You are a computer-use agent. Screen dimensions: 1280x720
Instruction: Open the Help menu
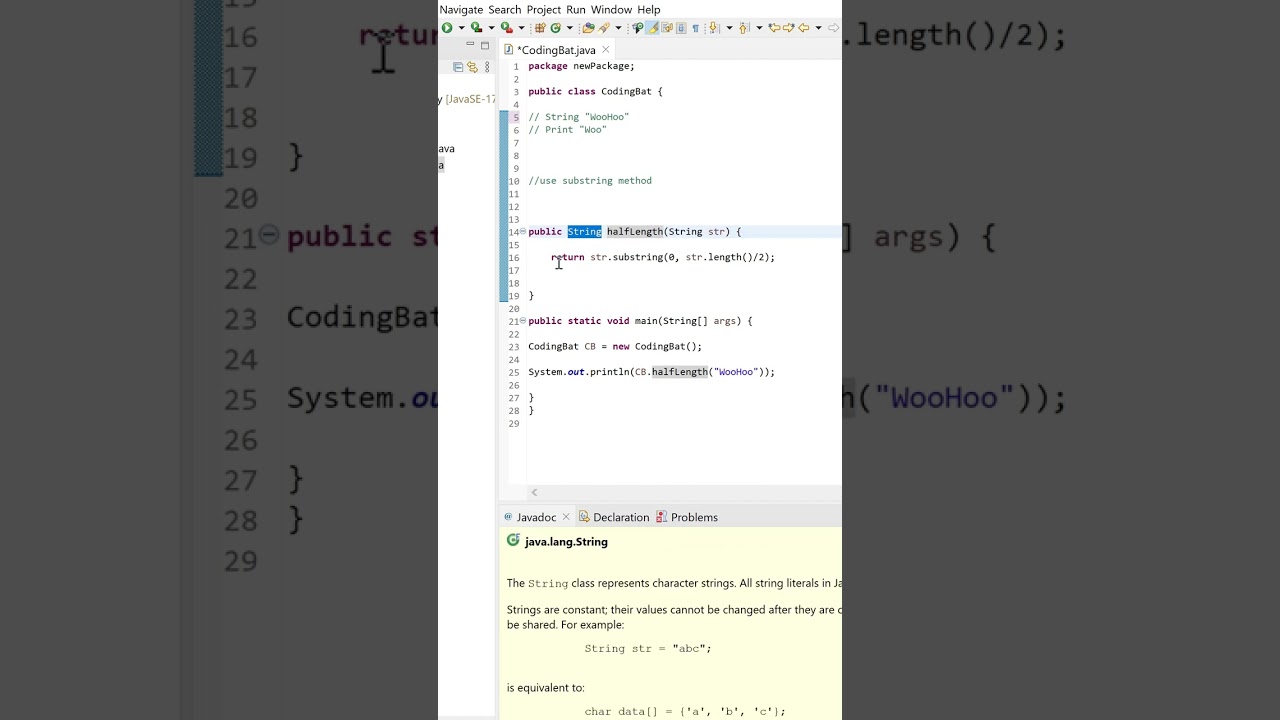[649, 9]
